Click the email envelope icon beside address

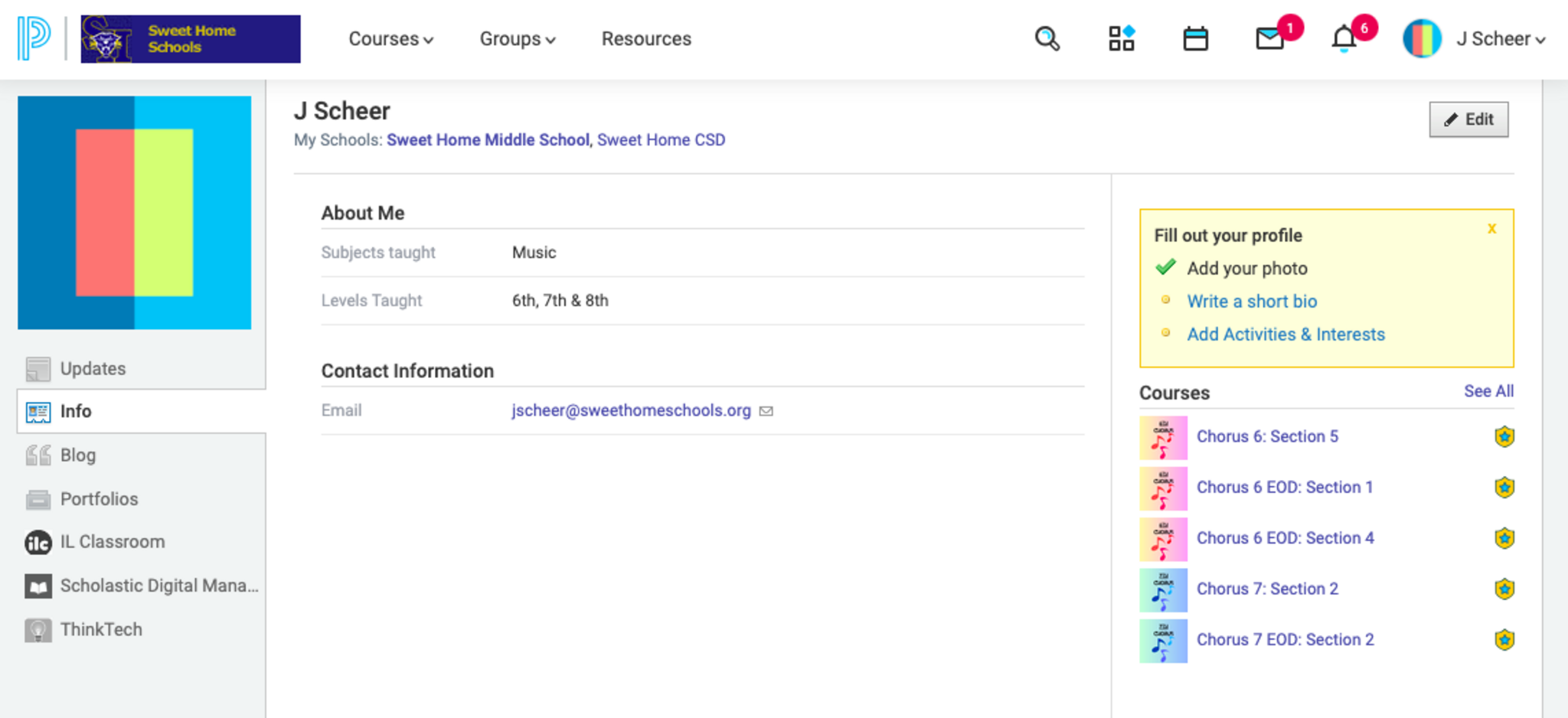click(766, 411)
